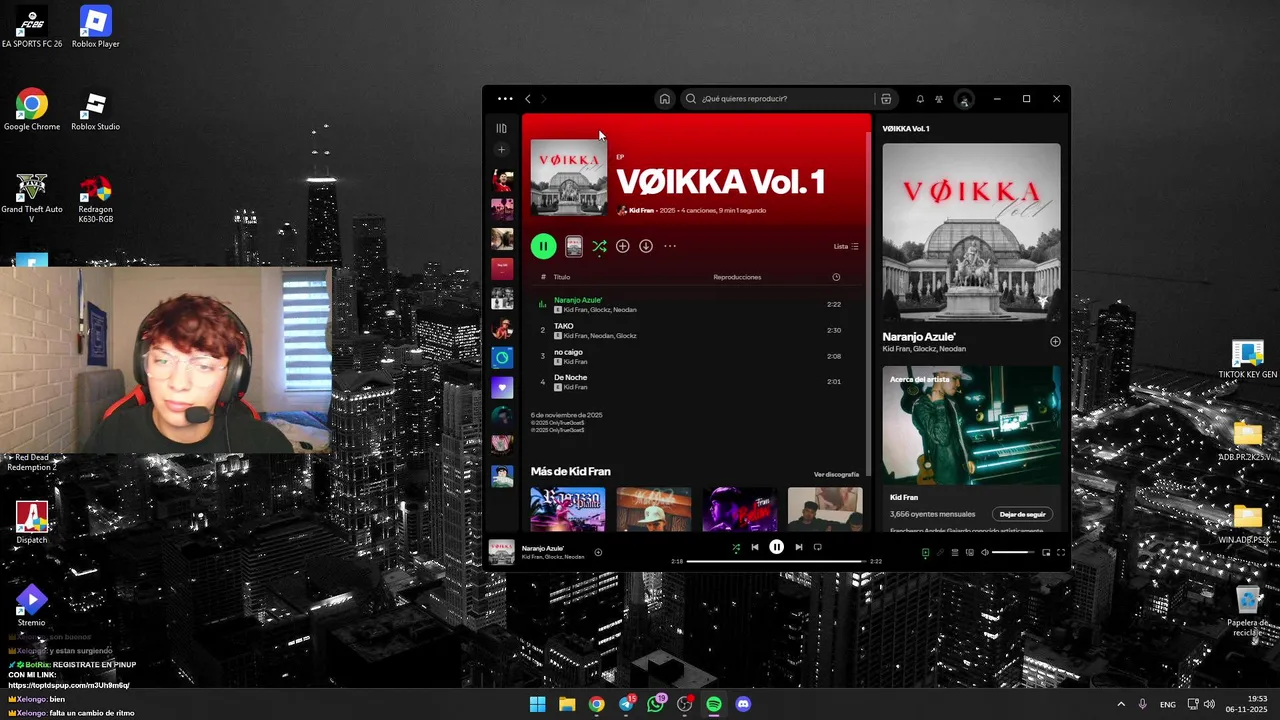Open the Lista view dropdown

pos(846,246)
